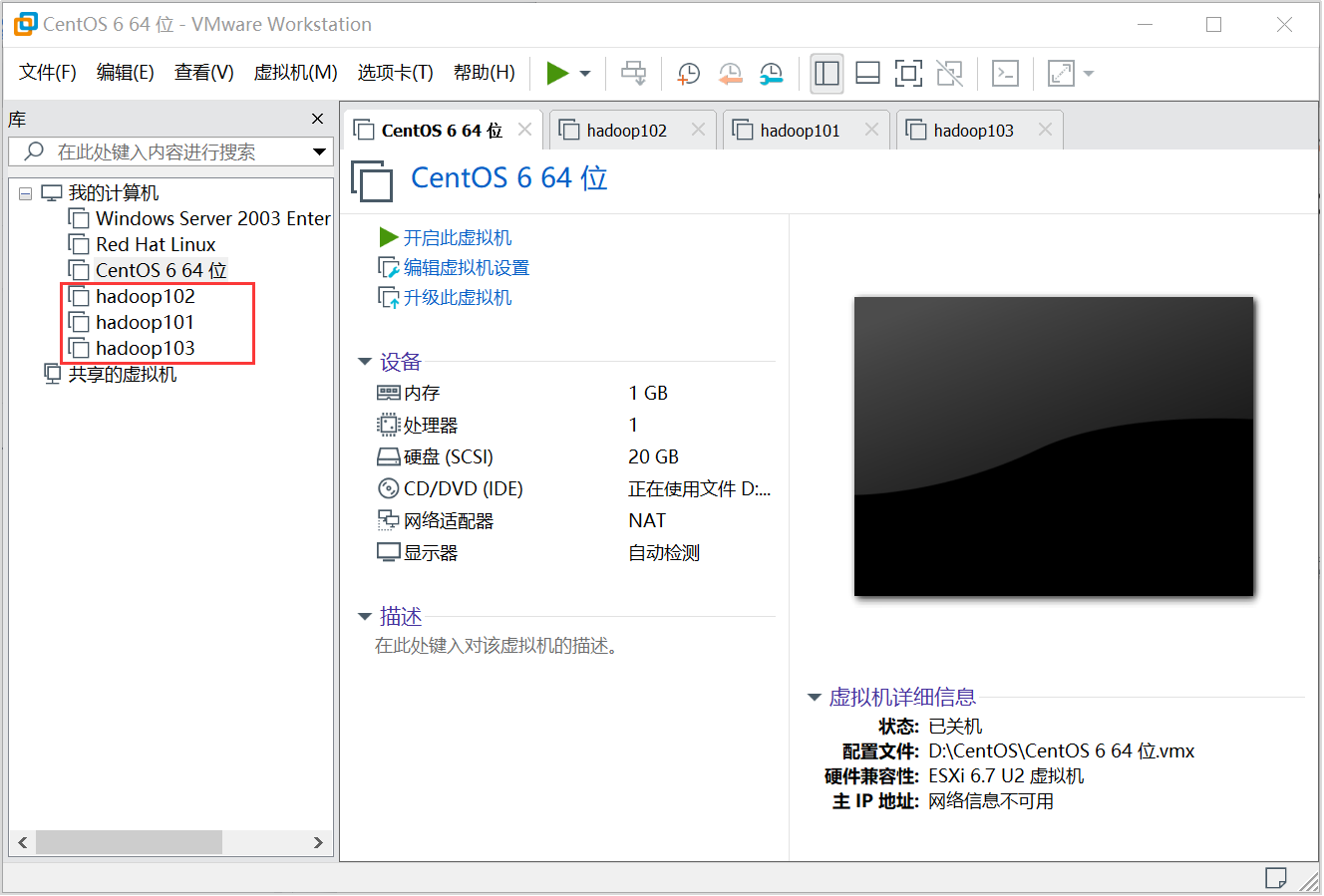
Task: Close the hadoop101 tab
Action: (x=871, y=130)
